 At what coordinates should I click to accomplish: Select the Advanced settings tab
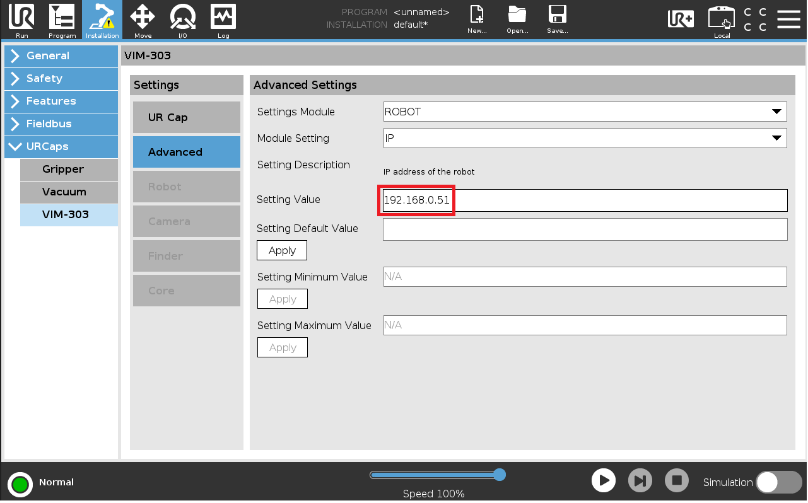[x=187, y=152]
